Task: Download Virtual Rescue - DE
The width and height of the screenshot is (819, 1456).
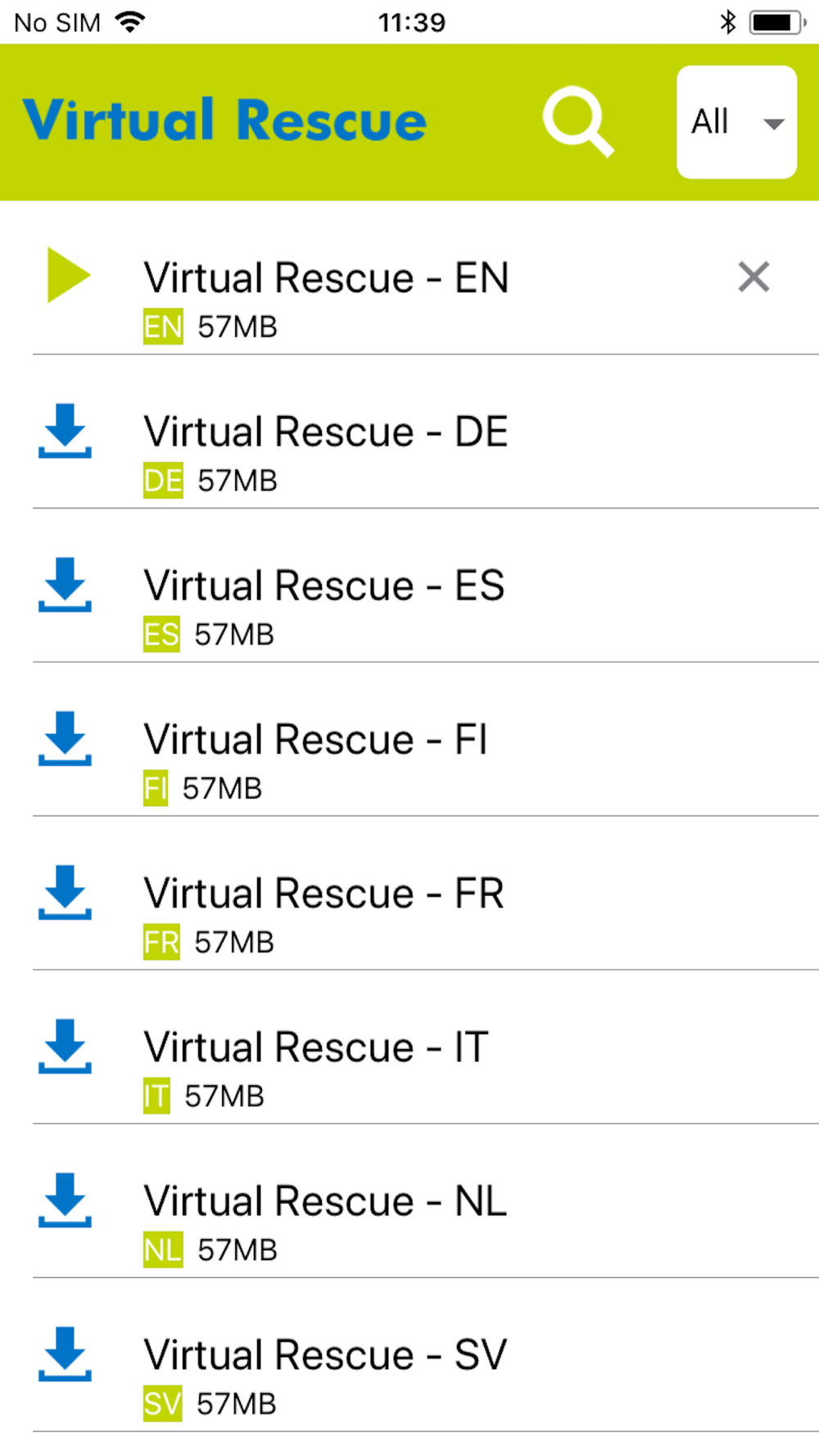Action: coord(65,431)
